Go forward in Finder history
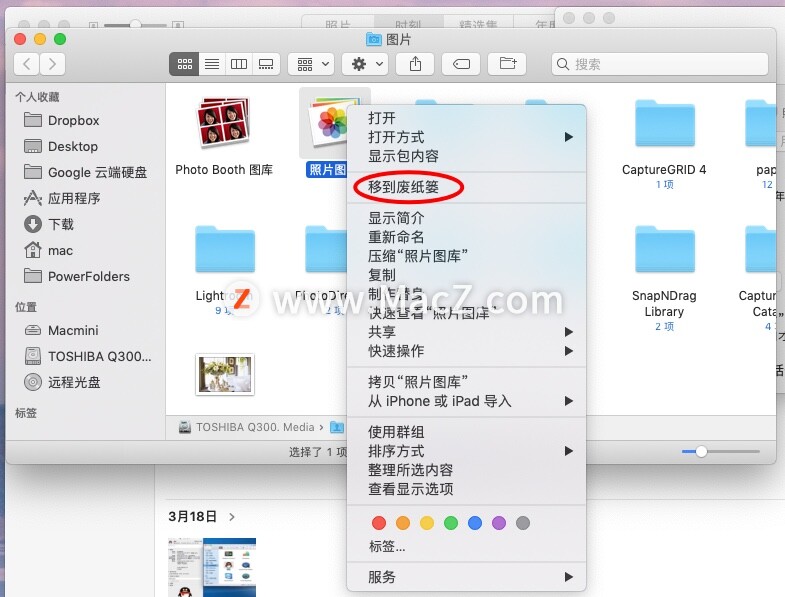Screen dimensions: 785x597 coord(53,64)
